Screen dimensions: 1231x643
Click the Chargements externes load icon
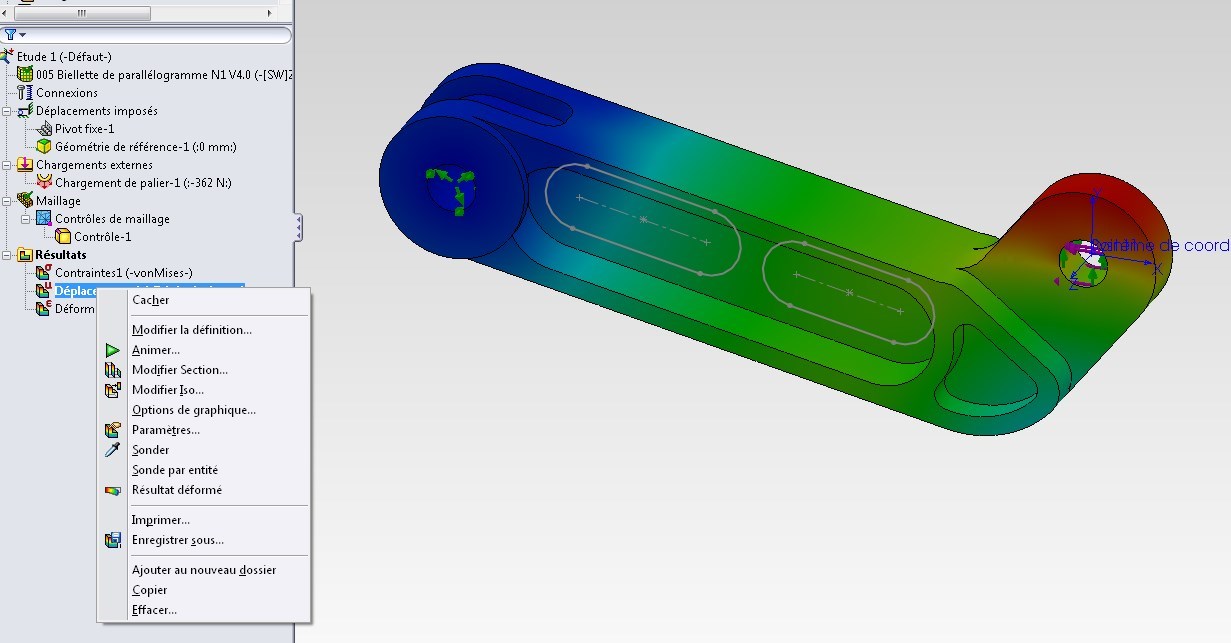[26, 164]
